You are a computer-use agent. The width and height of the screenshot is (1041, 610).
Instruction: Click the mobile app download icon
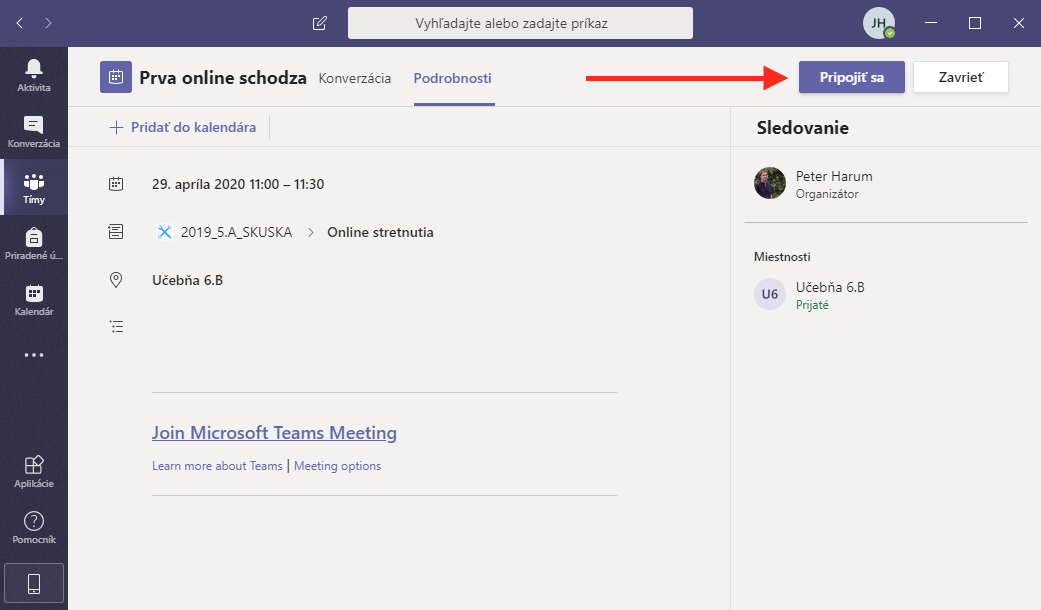34,583
